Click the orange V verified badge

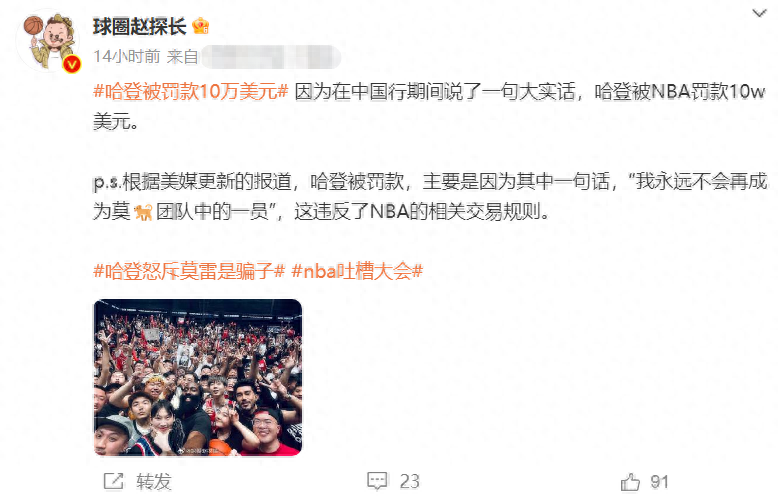pyautogui.click(x=72, y=64)
